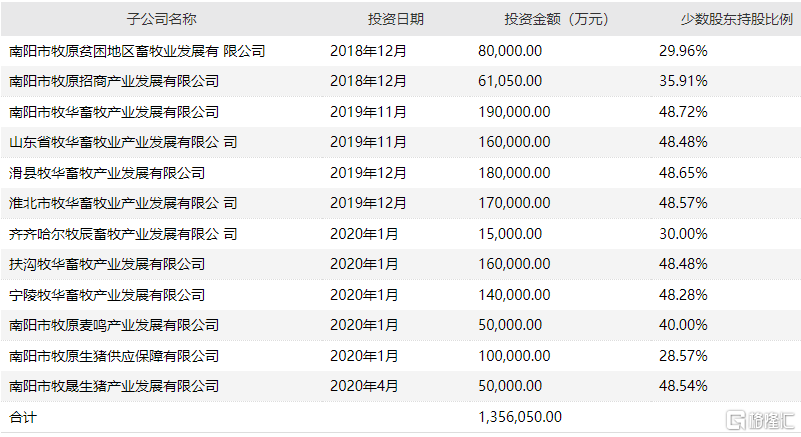
Task: Click the 2020年1月 date in 齐齐哈尔牧辰 row
Action: click(x=364, y=234)
